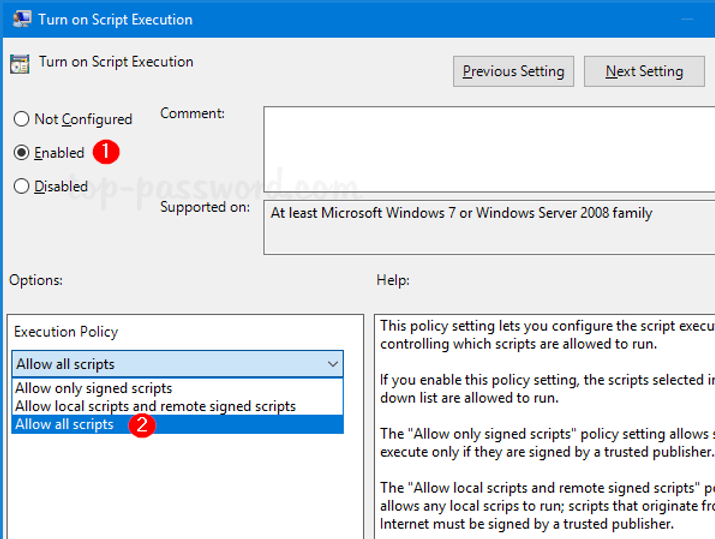Click the Supported on information box
715x539 pixels.
click(488, 227)
